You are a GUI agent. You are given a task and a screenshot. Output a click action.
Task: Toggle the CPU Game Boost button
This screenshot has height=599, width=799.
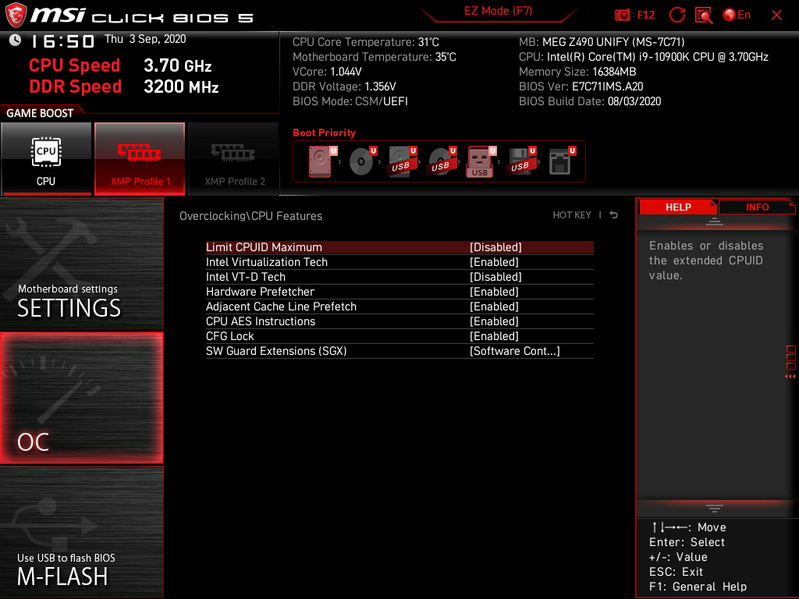pos(46,158)
